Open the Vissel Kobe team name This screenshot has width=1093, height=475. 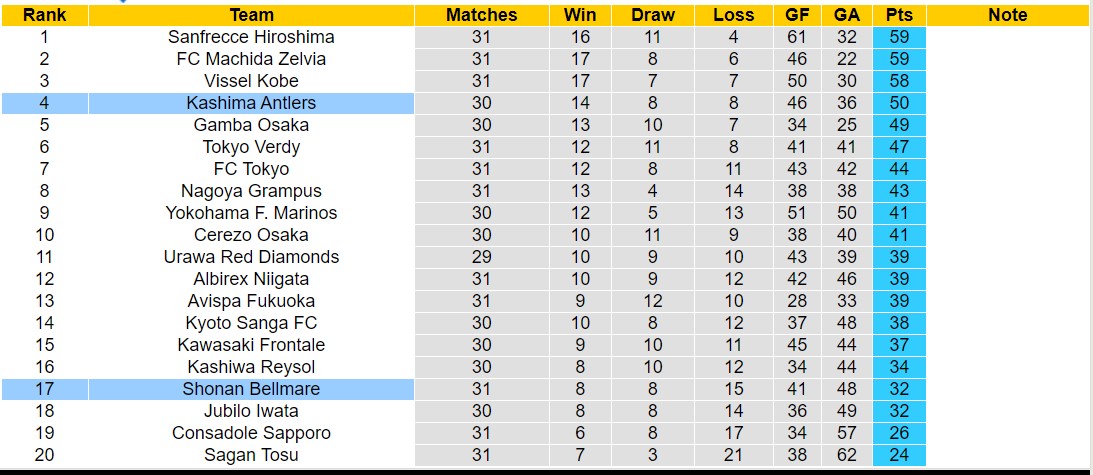251,81
